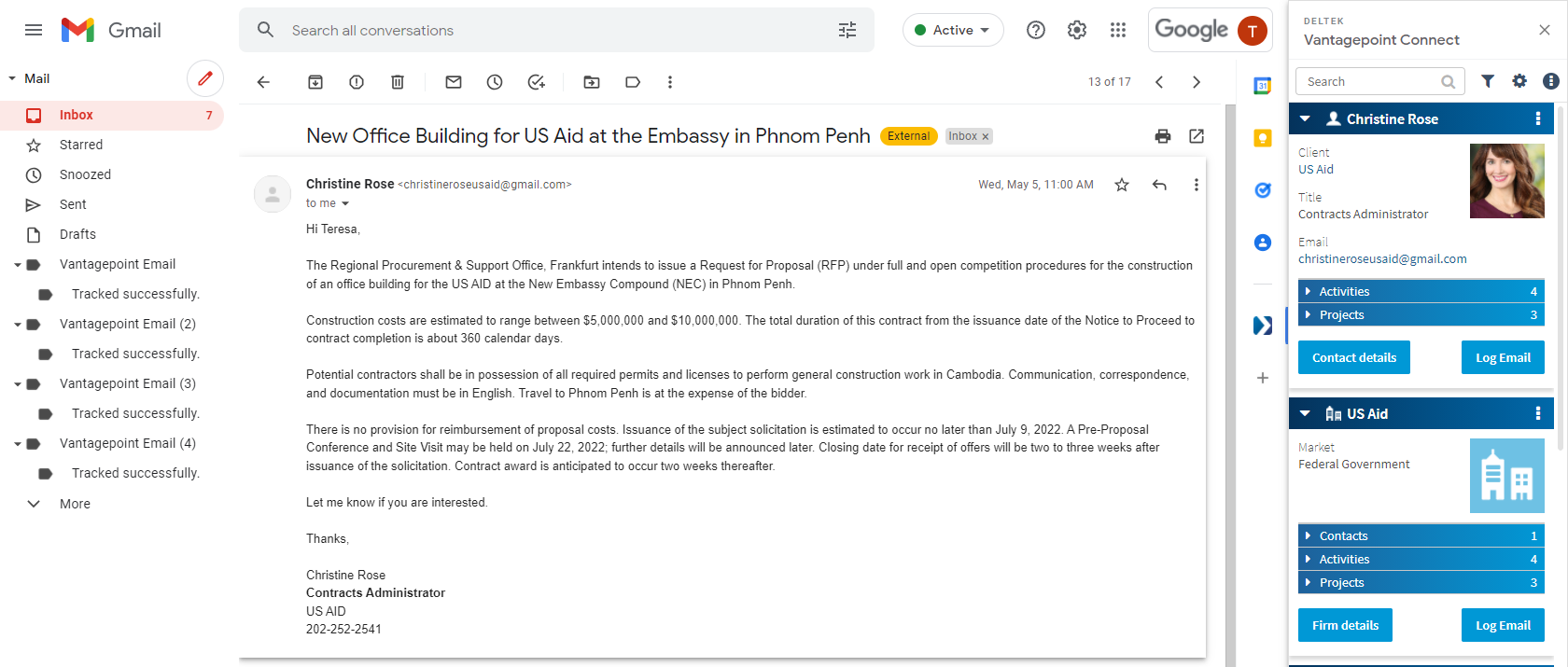Screen dimensions: 1568x667
Task: Open the Drafts folder
Action: point(77,234)
